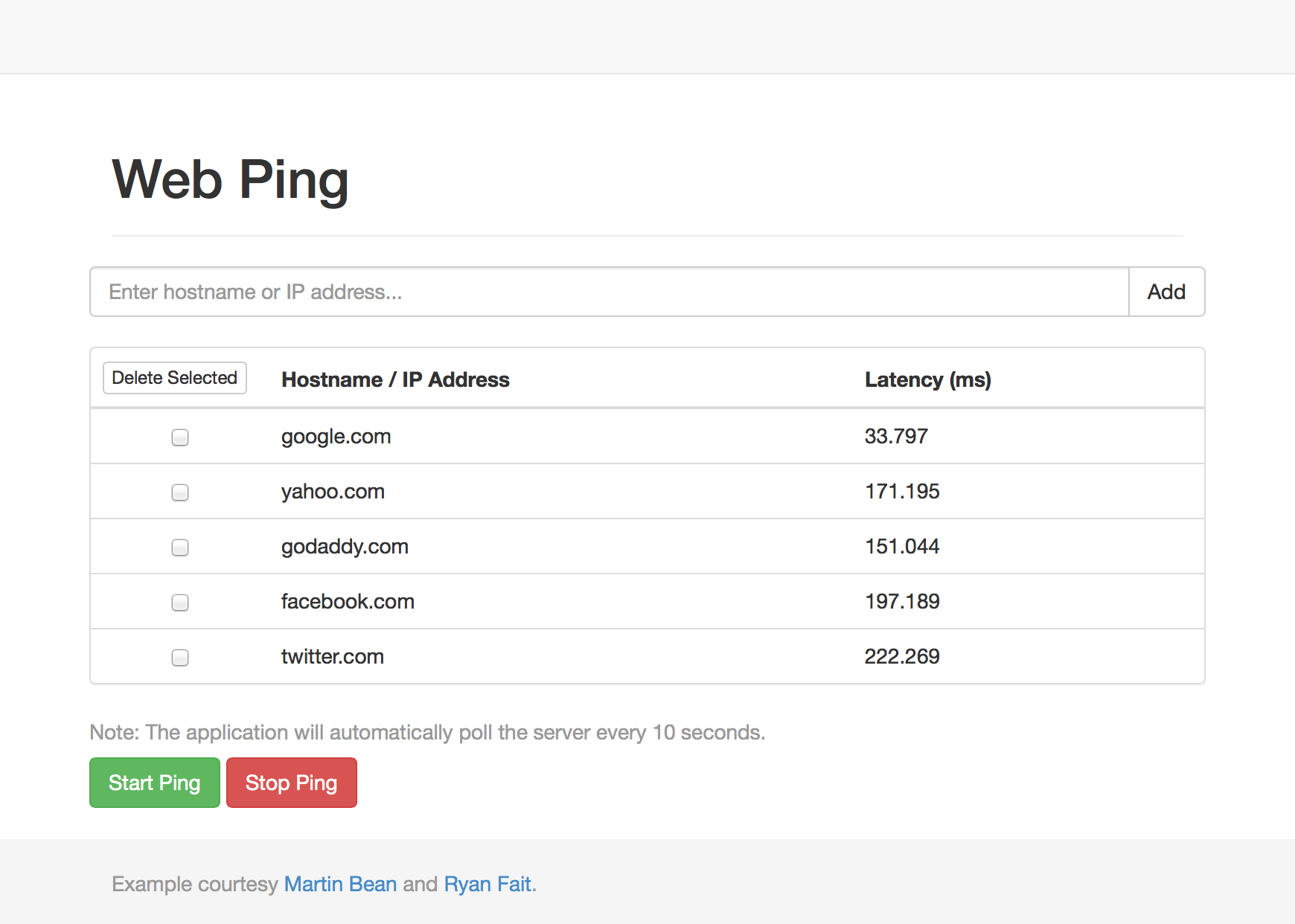Open the Martin Bean link
The image size is (1295, 924).
(340, 884)
